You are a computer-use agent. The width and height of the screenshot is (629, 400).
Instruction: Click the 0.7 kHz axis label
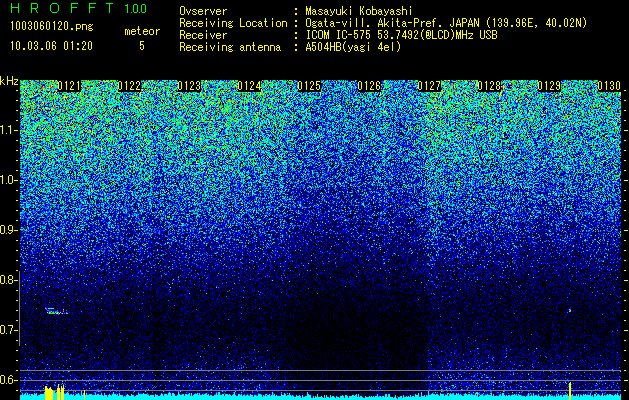(x=7, y=330)
